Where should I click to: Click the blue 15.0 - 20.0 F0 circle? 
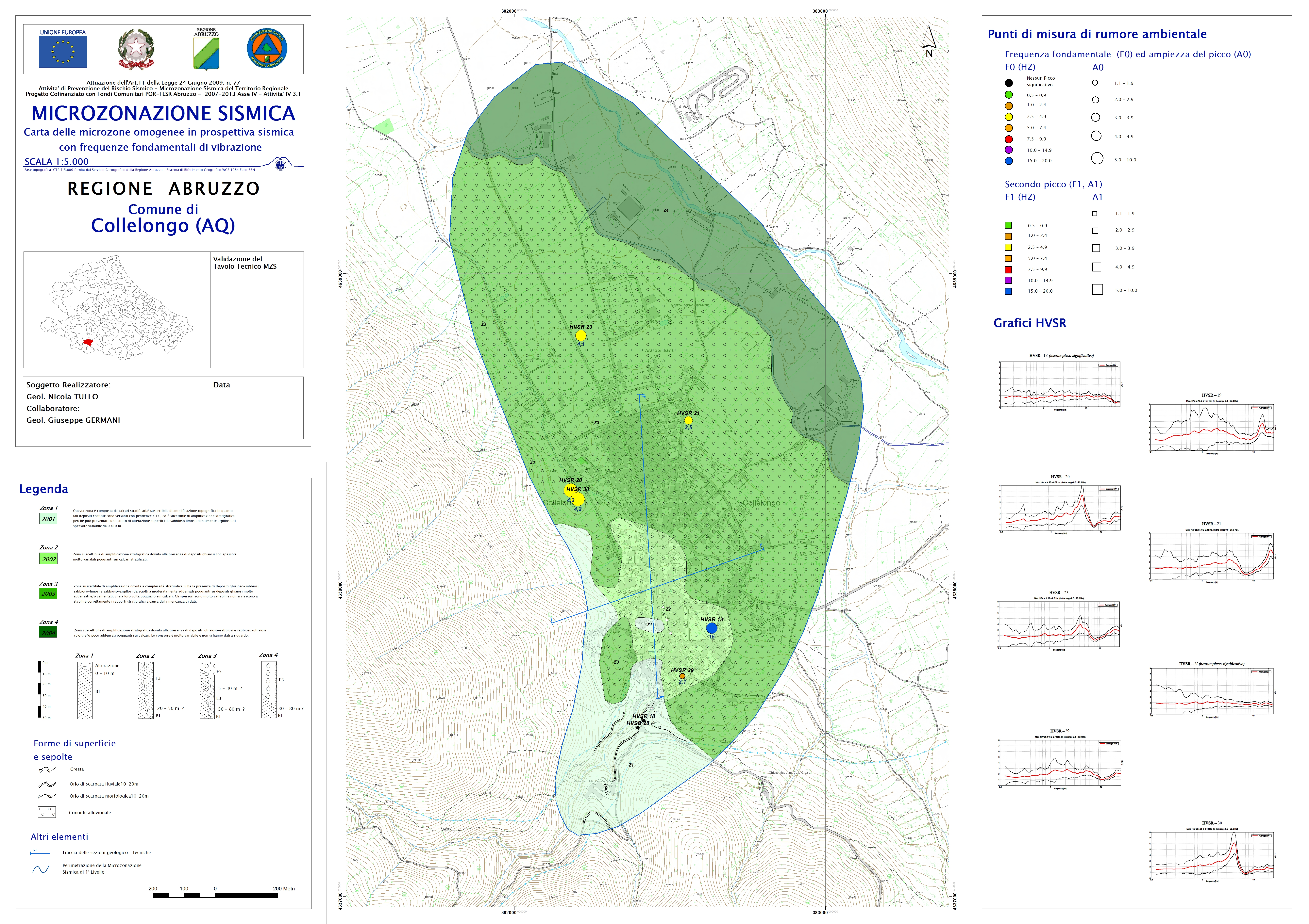point(1009,161)
